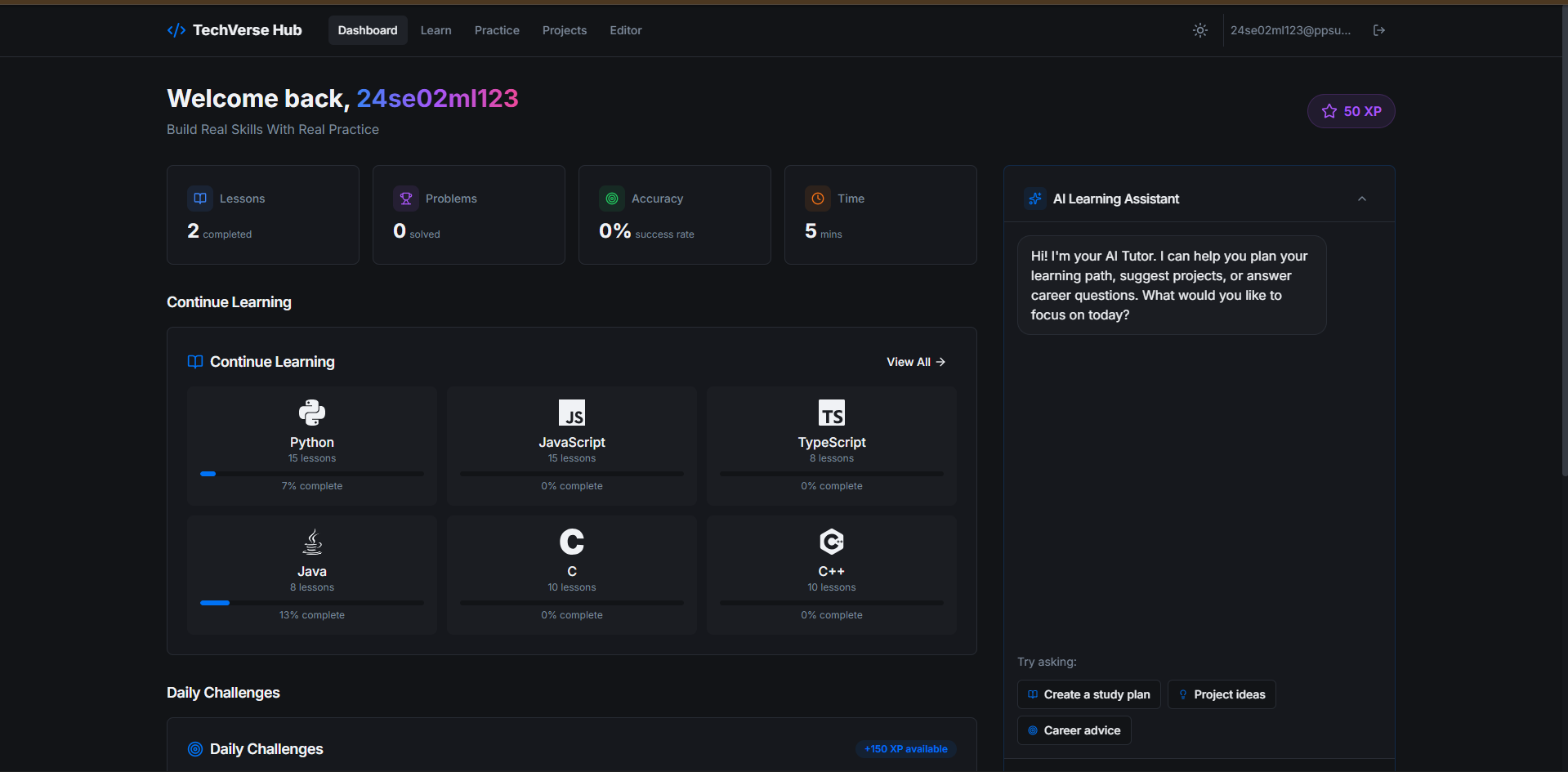The width and height of the screenshot is (1568, 772).
Task: Collapse the AI Learning Assistant panel
Action: click(1361, 198)
